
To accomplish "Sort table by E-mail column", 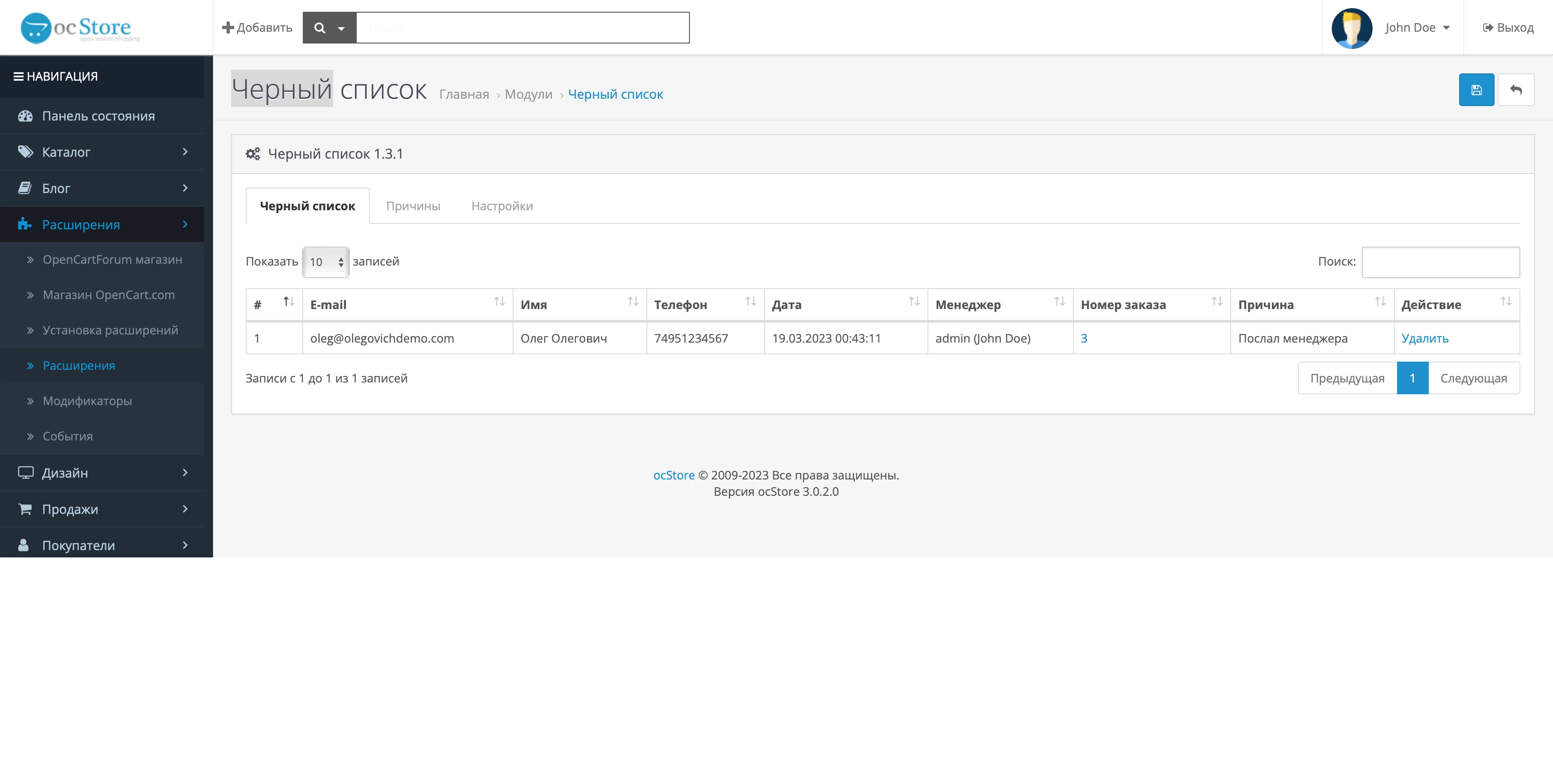I will coord(408,305).
